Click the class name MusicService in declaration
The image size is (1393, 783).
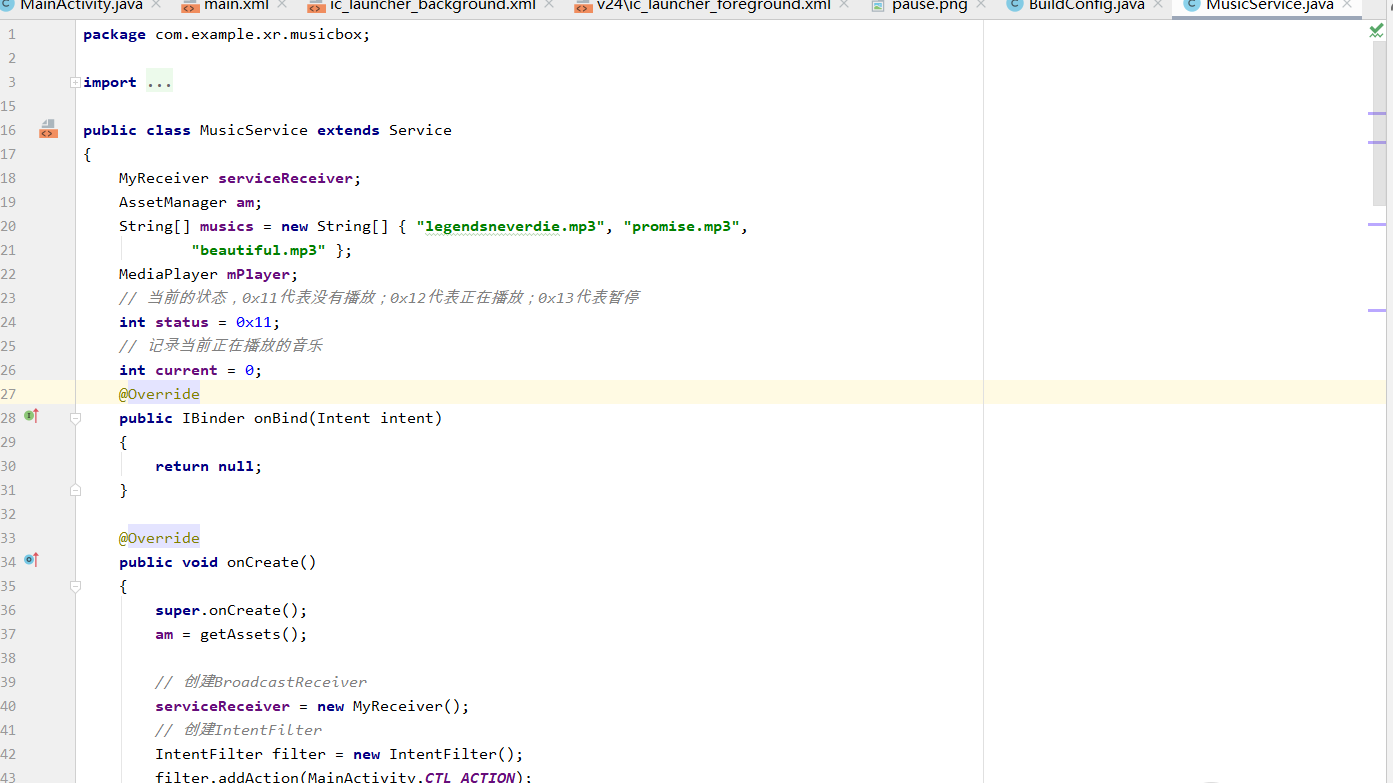tap(254, 130)
